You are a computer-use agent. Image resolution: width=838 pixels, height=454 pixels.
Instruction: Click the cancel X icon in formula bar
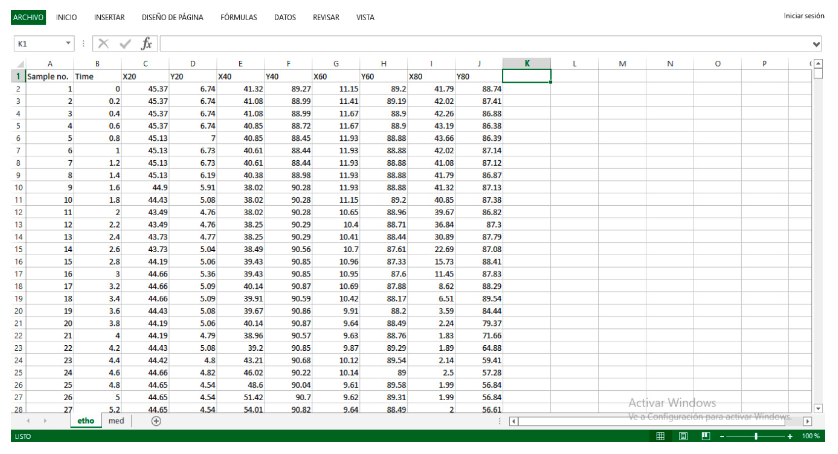103,44
